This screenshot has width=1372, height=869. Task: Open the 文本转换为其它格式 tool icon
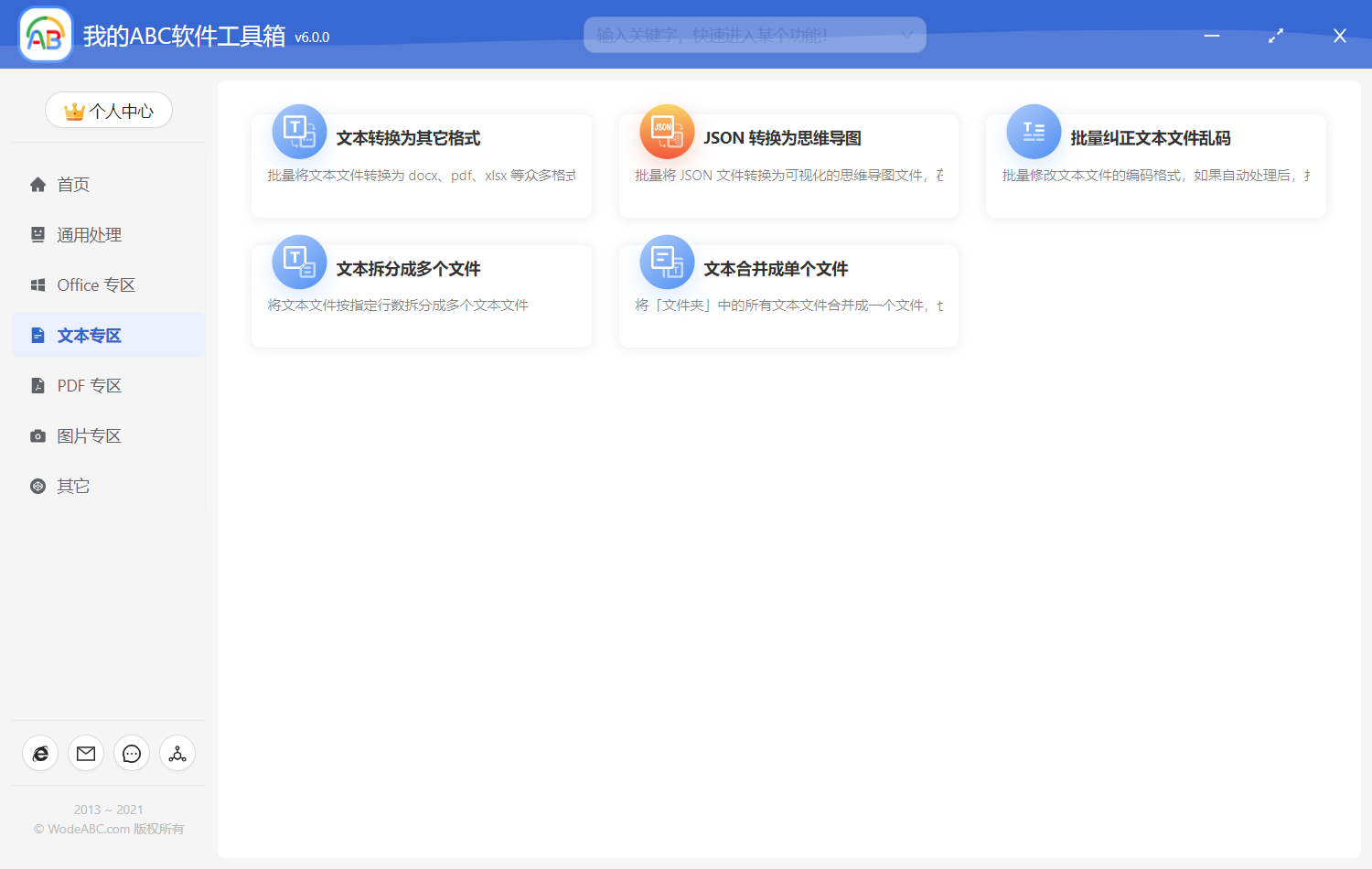[x=298, y=132]
